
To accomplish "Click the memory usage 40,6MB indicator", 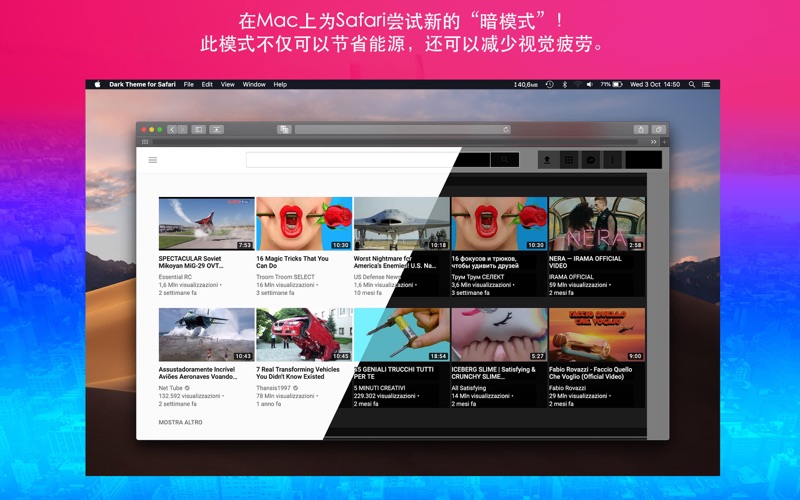I will pos(526,85).
